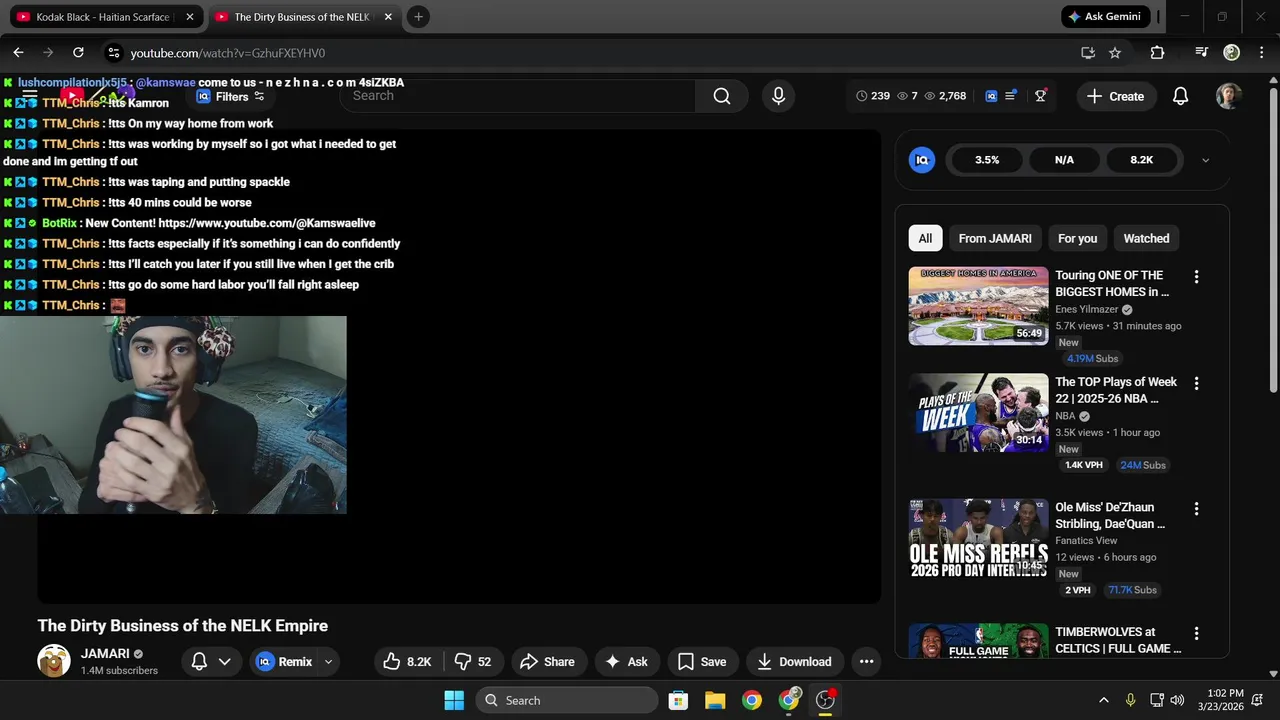Click the Create button

point(1115,96)
